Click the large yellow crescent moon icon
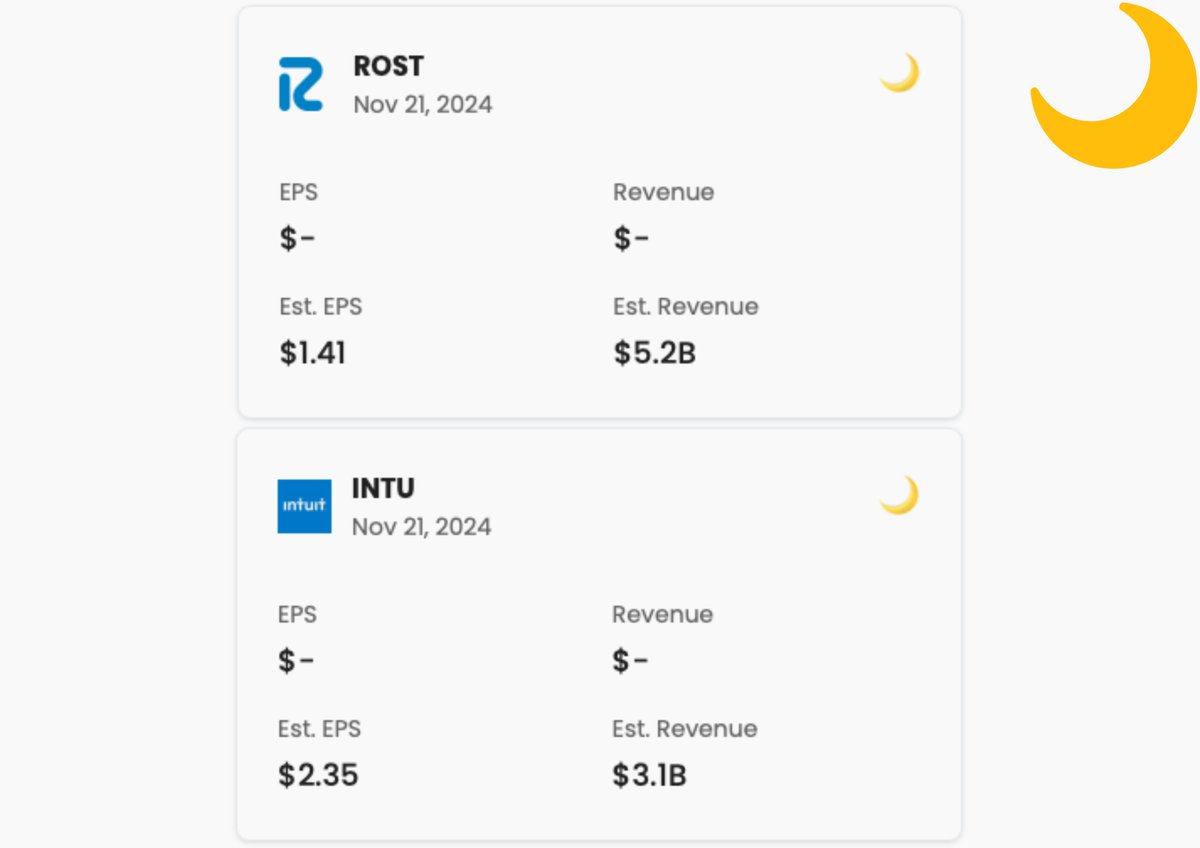Screen dimensions: 1200x848 tap(1113, 85)
